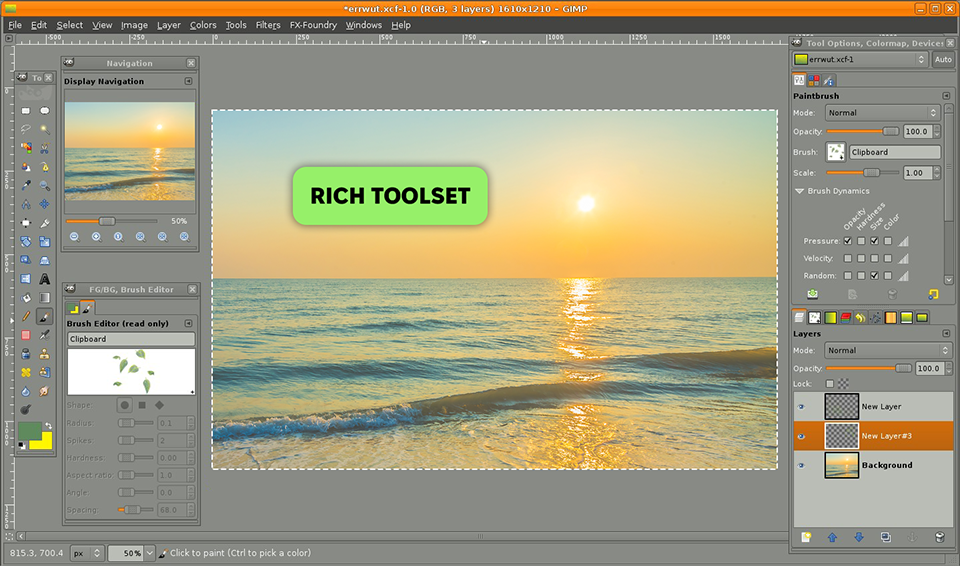Select the Zoom magnifier tool

tap(45, 186)
